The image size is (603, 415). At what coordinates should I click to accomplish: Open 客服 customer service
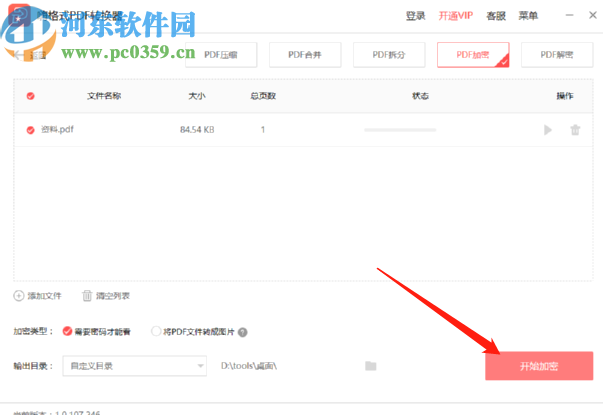pos(496,16)
